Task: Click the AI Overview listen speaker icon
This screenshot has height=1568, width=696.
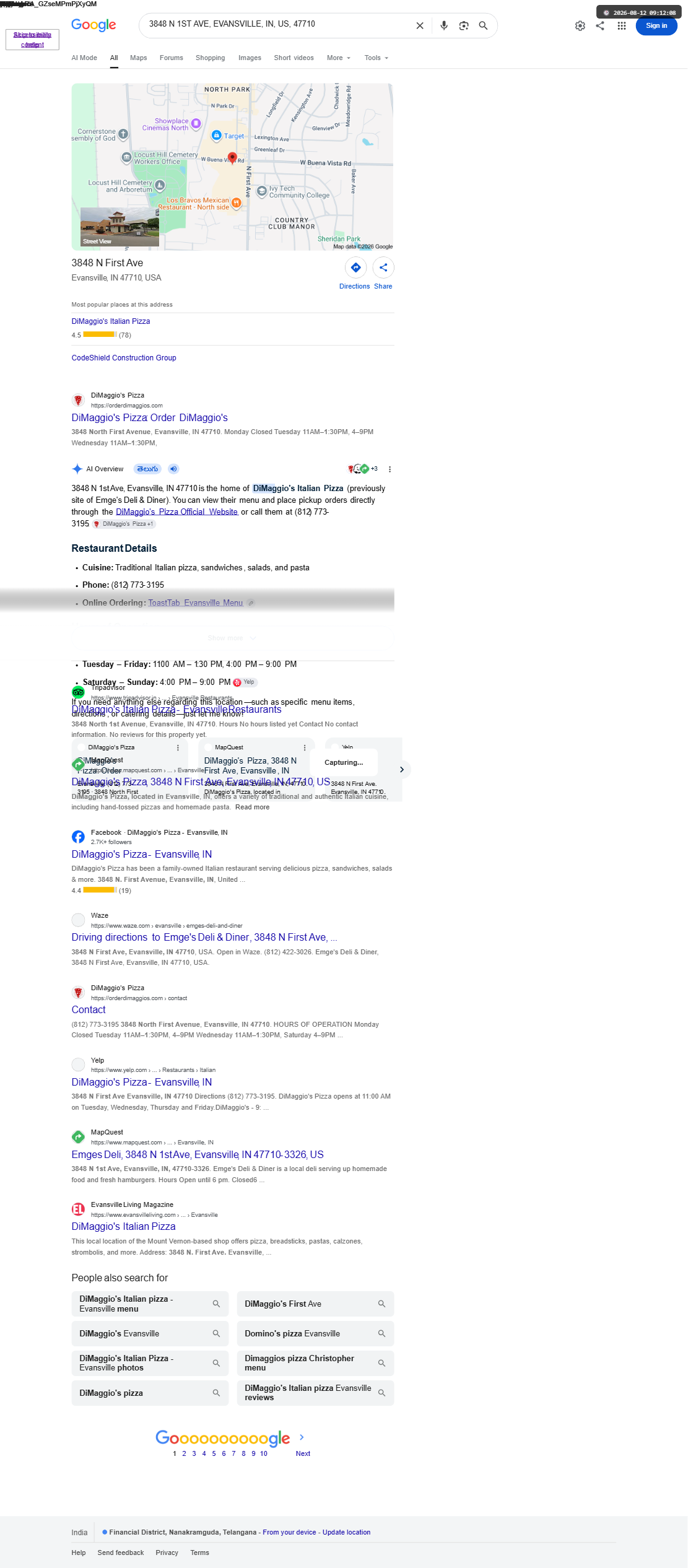Action: pyautogui.click(x=173, y=469)
